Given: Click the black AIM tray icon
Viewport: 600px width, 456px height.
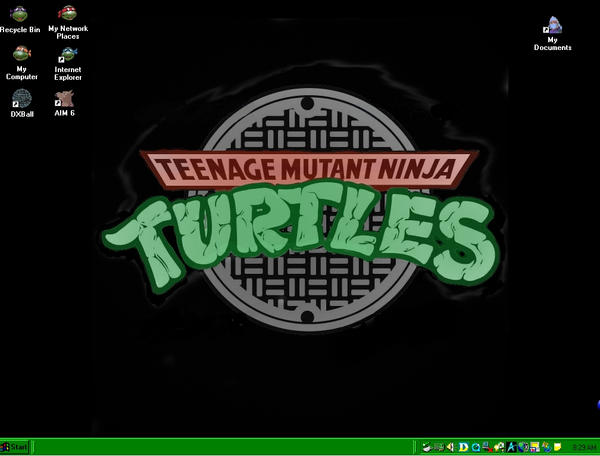Looking at the screenshot, I should click(x=511, y=447).
